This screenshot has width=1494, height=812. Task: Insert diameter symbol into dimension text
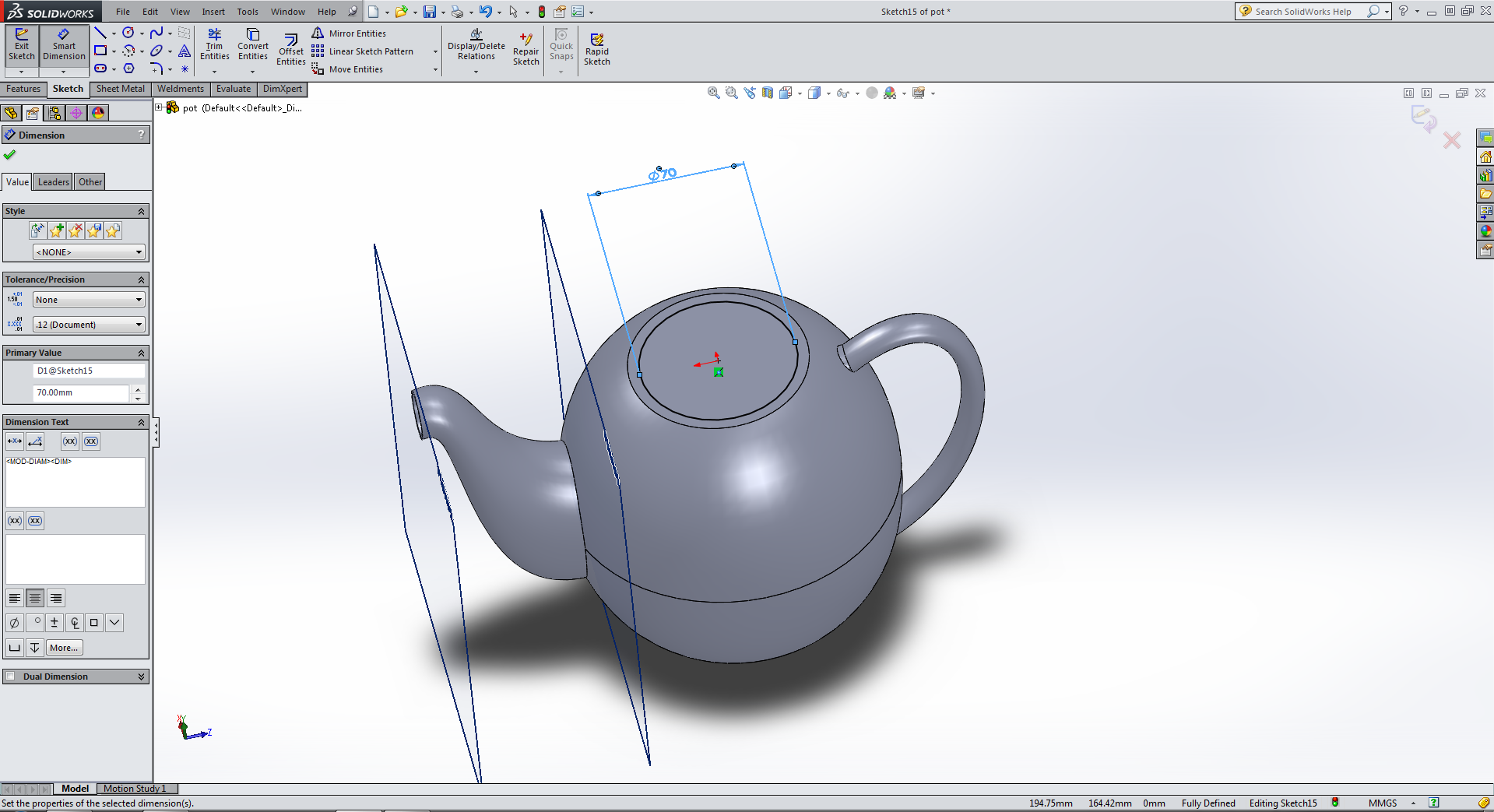(14, 623)
